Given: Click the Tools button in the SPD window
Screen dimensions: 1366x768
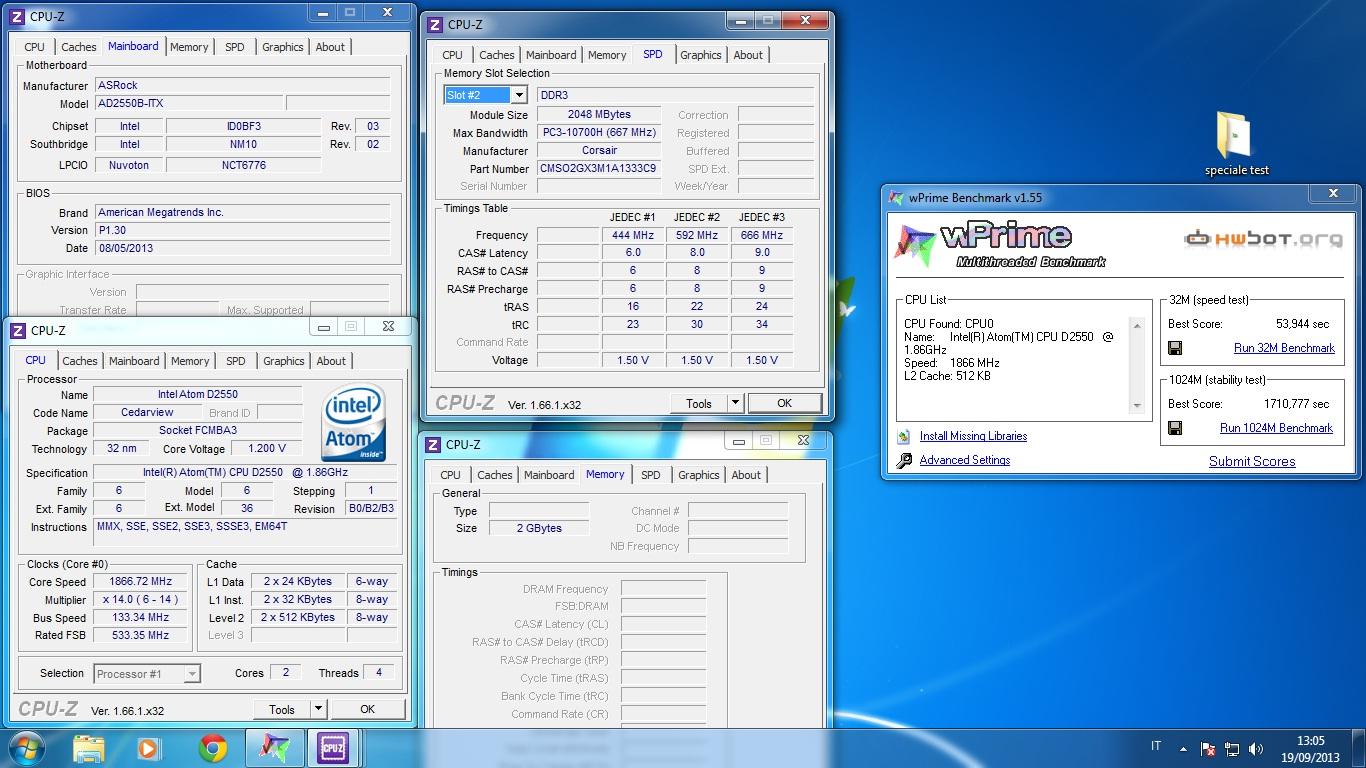Looking at the screenshot, I should coord(699,403).
